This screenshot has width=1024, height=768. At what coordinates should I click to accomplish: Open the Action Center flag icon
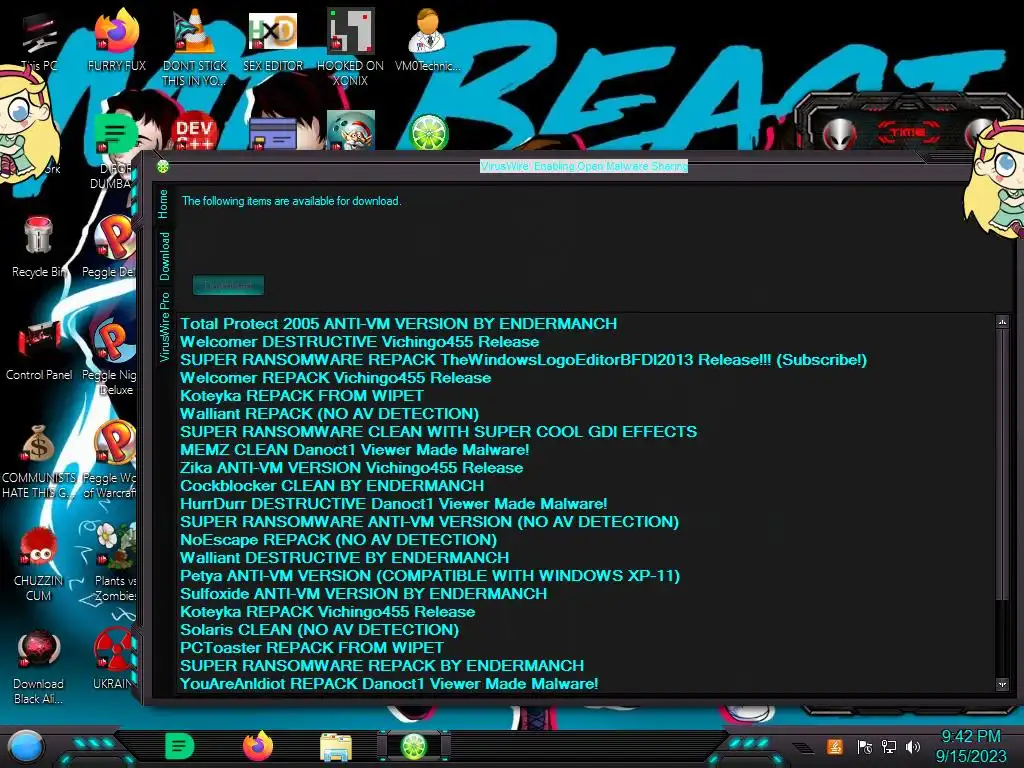[x=865, y=746]
